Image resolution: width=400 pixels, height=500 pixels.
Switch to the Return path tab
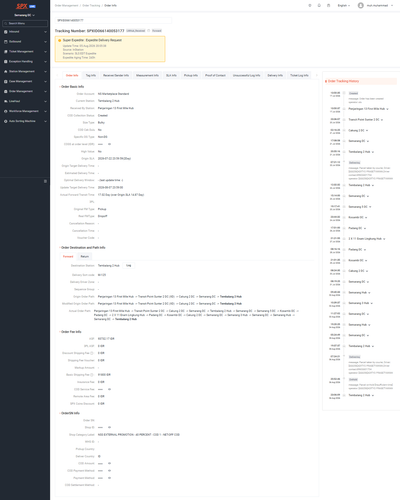(x=85, y=257)
